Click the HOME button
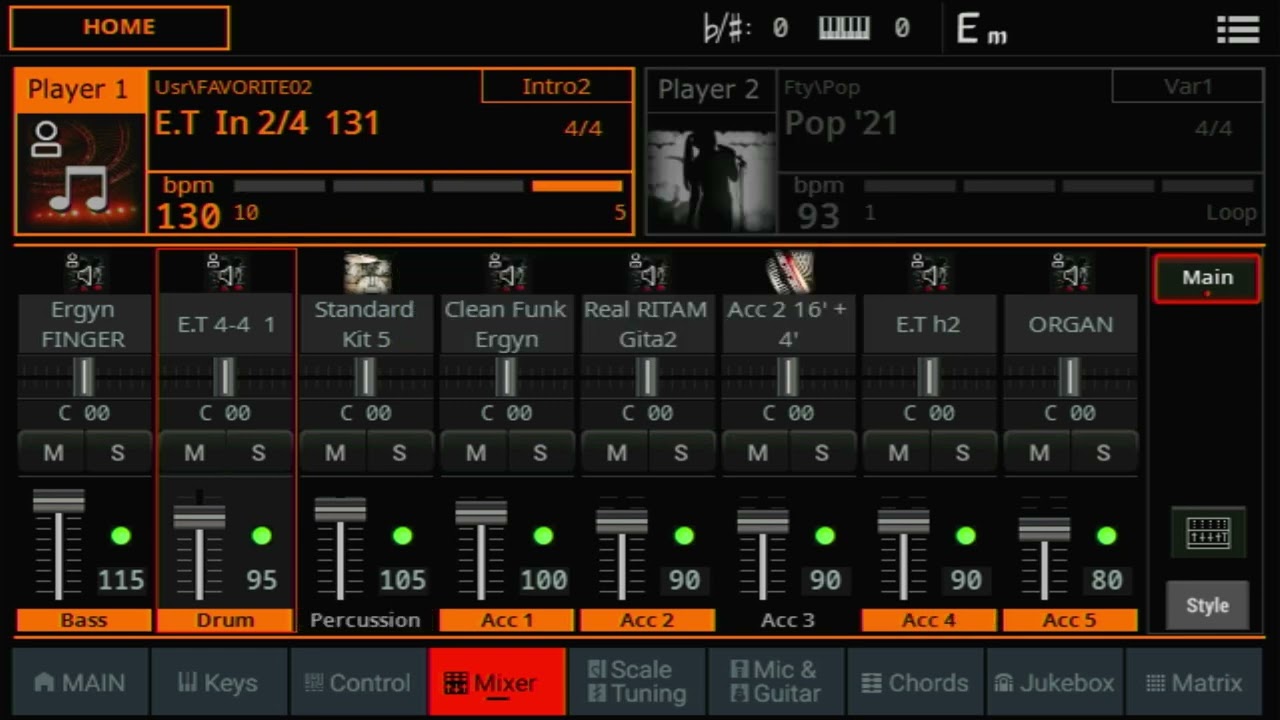Image resolution: width=1280 pixels, height=720 pixels. (119, 28)
